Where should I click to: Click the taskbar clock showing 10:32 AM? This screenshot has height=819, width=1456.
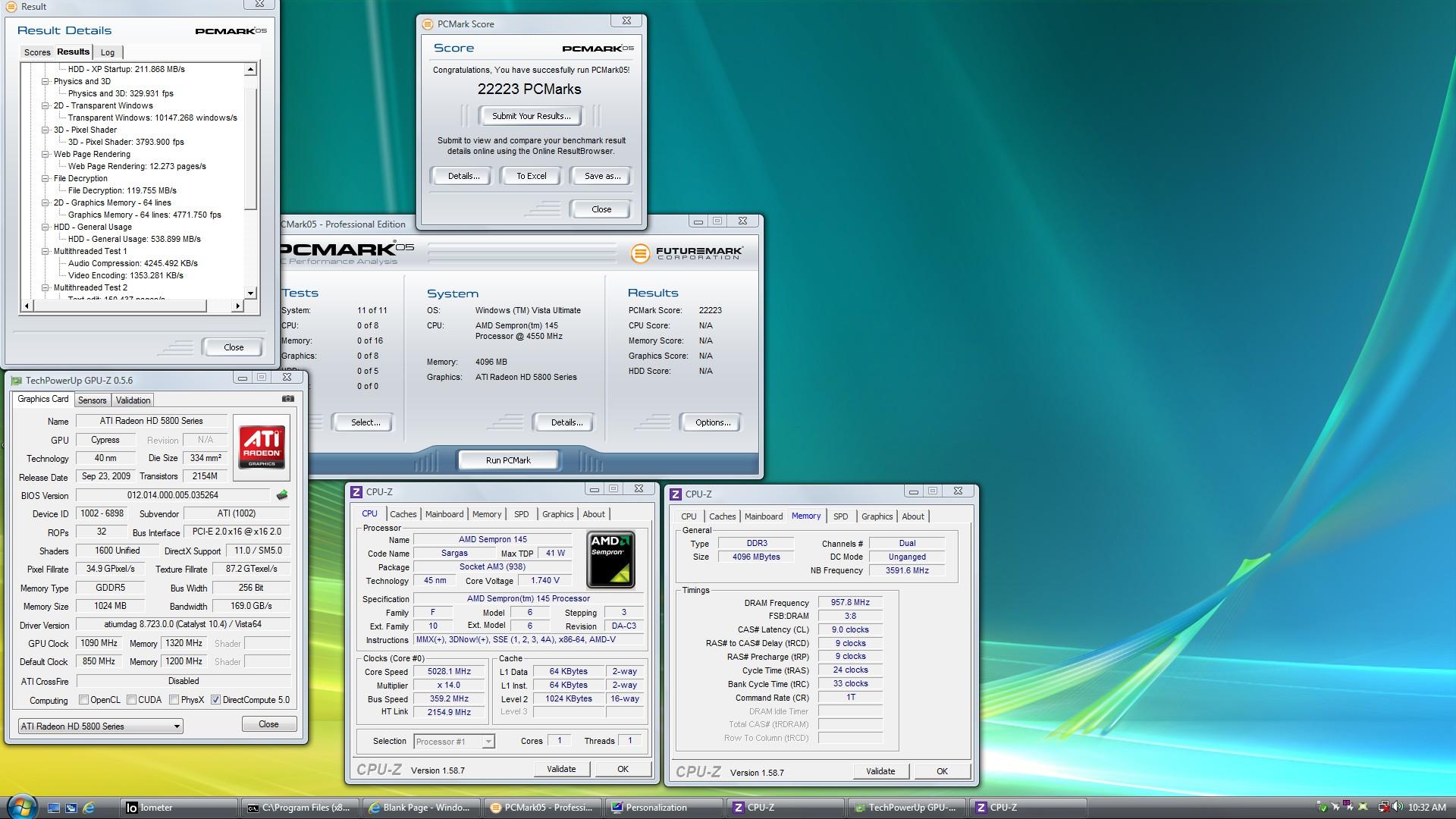(x=1427, y=808)
